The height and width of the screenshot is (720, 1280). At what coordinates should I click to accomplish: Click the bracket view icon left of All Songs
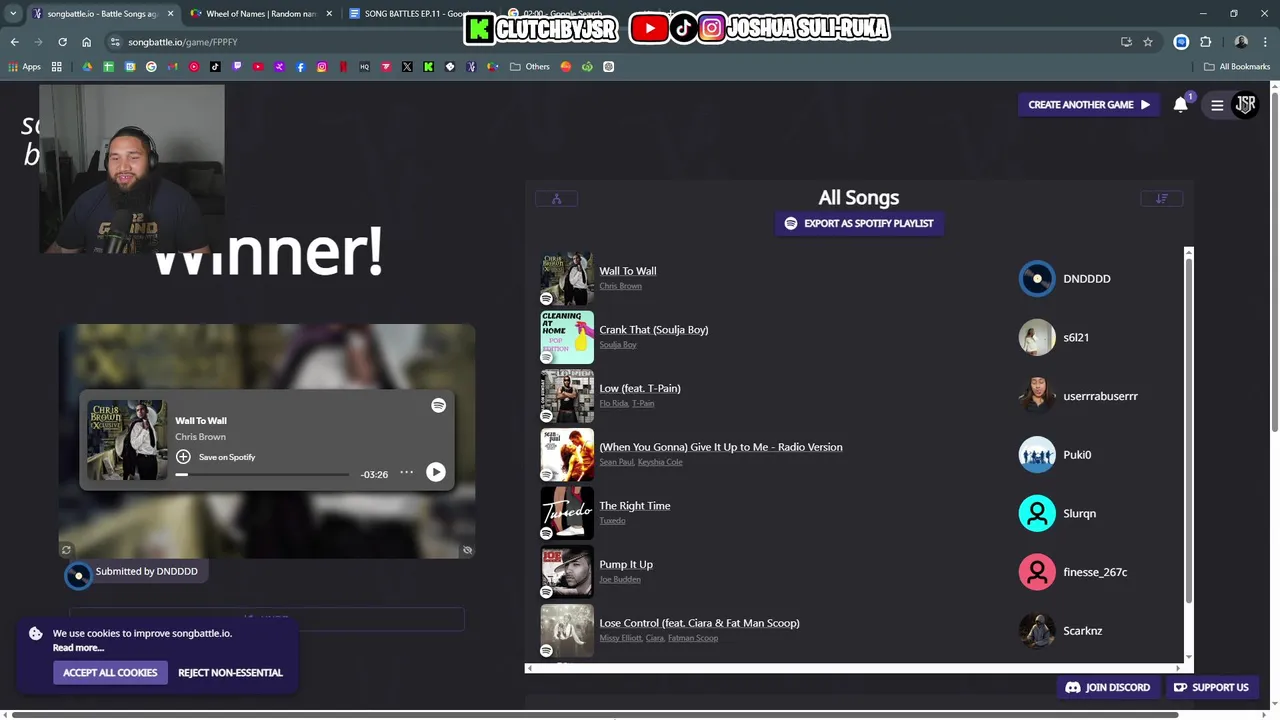click(557, 199)
